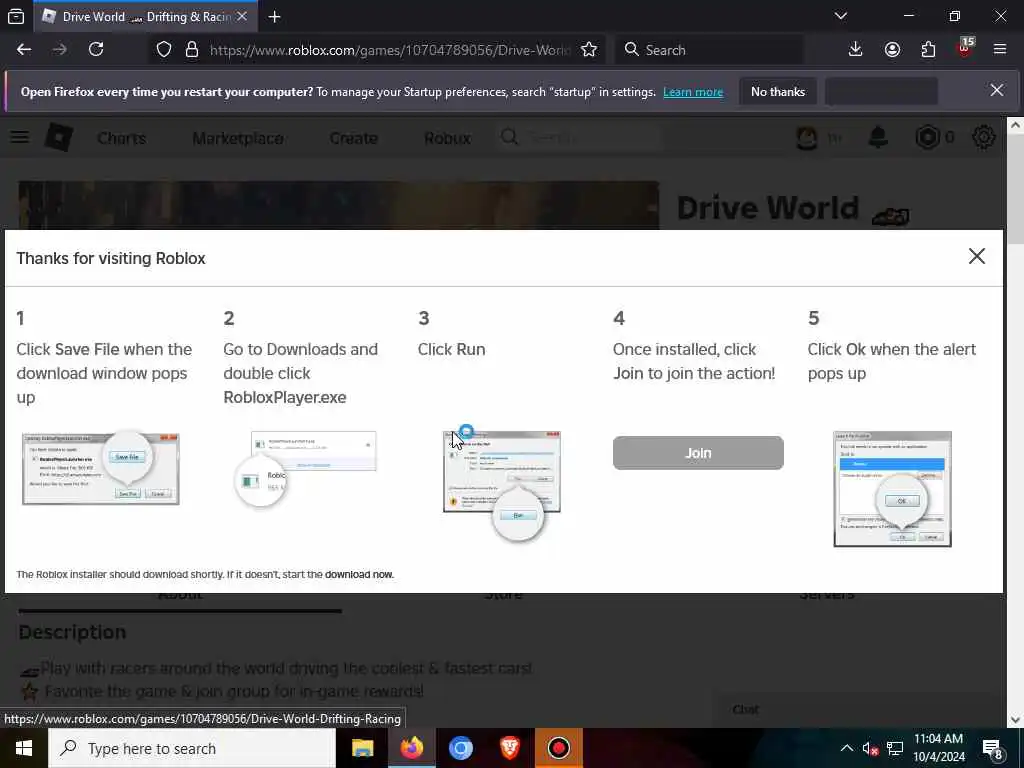The height and width of the screenshot is (768, 1024).
Task: Click the Ok alert illustration thumbnail
Action: click(892, 489)
